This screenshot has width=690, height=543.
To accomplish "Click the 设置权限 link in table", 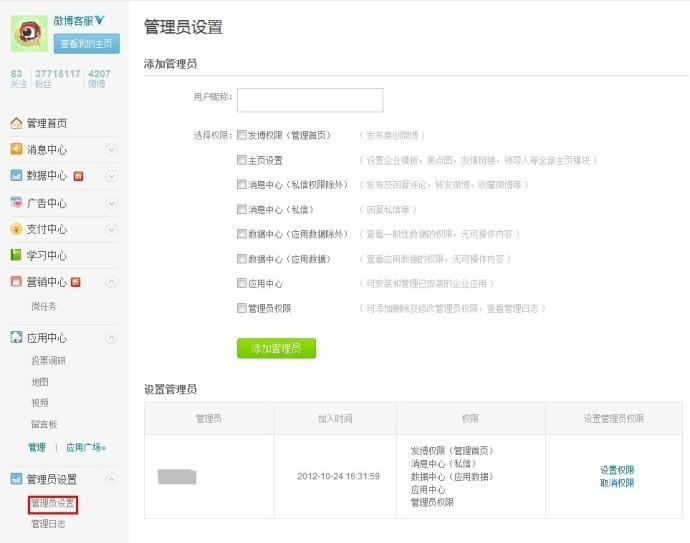I will pos(616,470).
